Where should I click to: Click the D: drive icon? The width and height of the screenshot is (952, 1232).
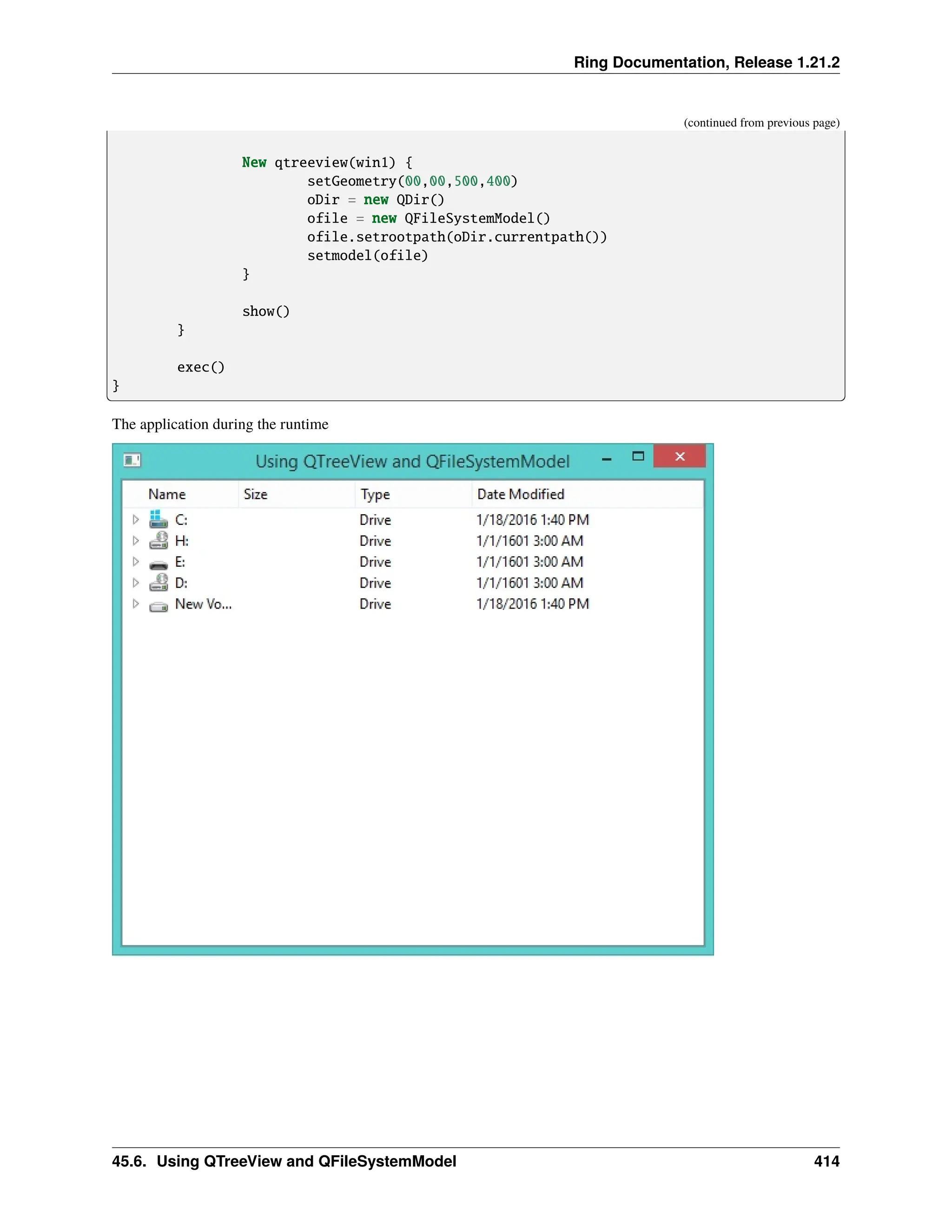click(x=159, y=583)
